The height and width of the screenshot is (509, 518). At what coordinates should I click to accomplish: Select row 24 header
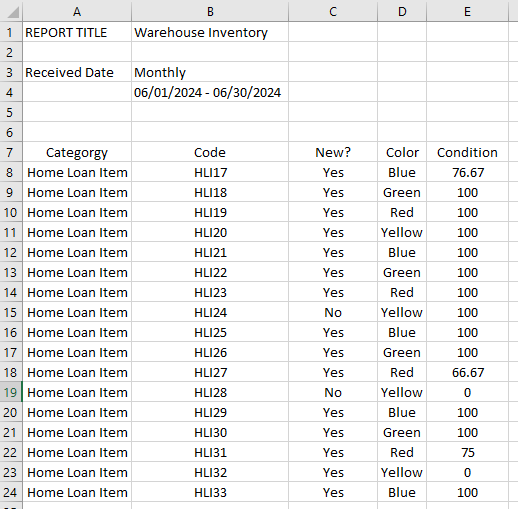click(11, 492)
